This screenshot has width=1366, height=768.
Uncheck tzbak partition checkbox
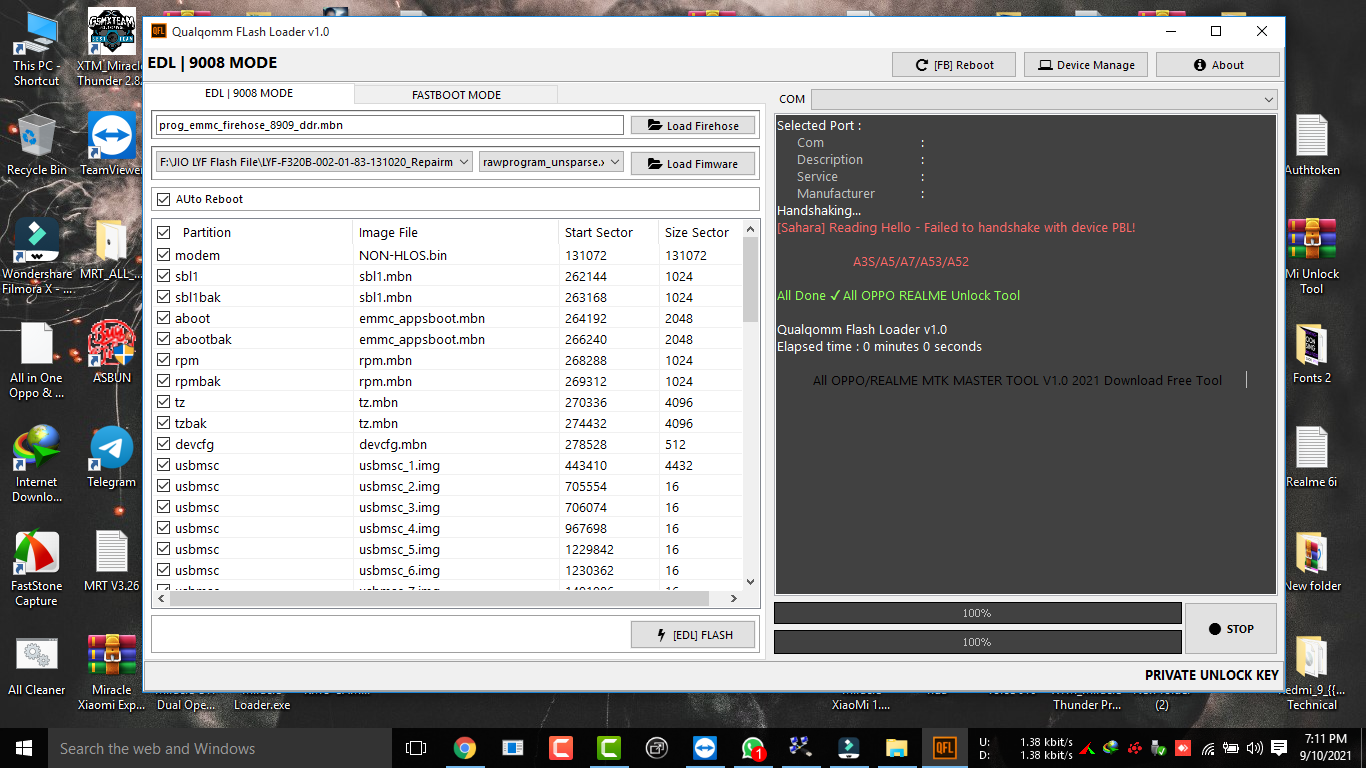[x=164, y=423]
